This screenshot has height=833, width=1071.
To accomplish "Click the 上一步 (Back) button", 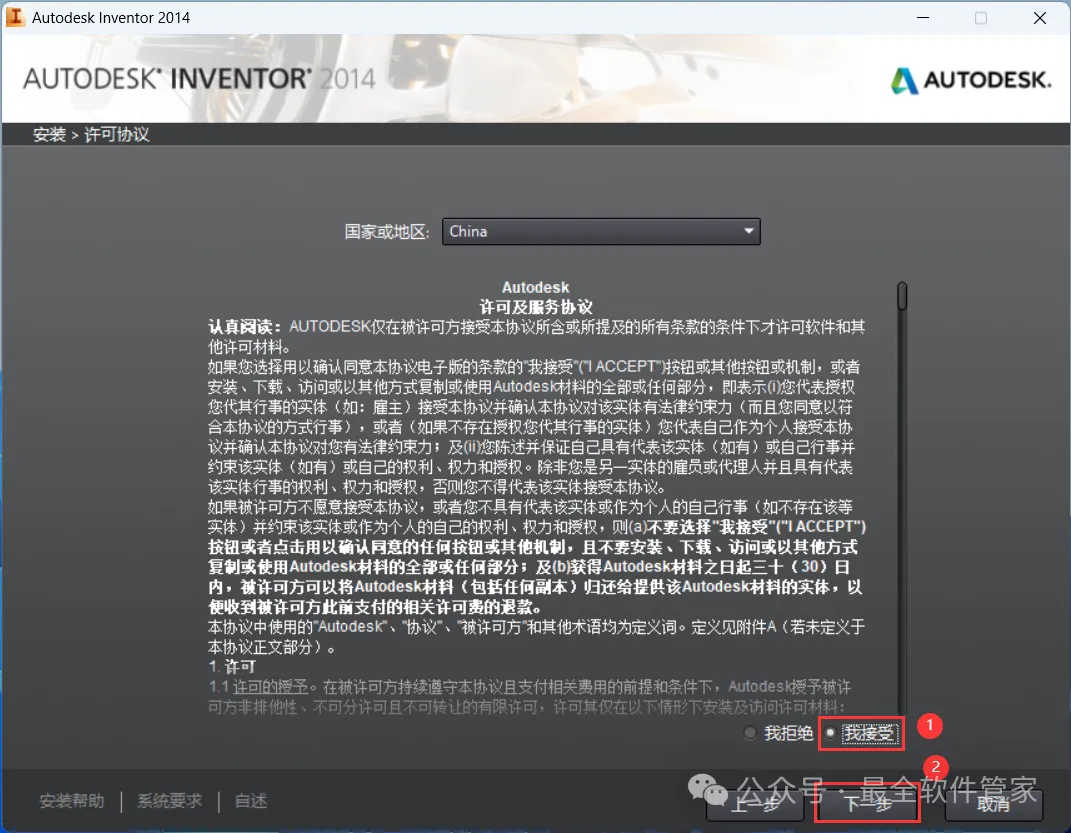I will click(x=755, y=804).
